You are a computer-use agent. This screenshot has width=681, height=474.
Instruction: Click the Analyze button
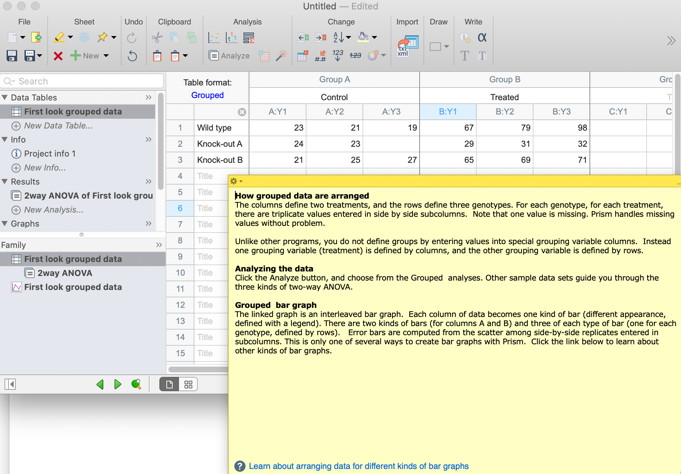point(229,56)
